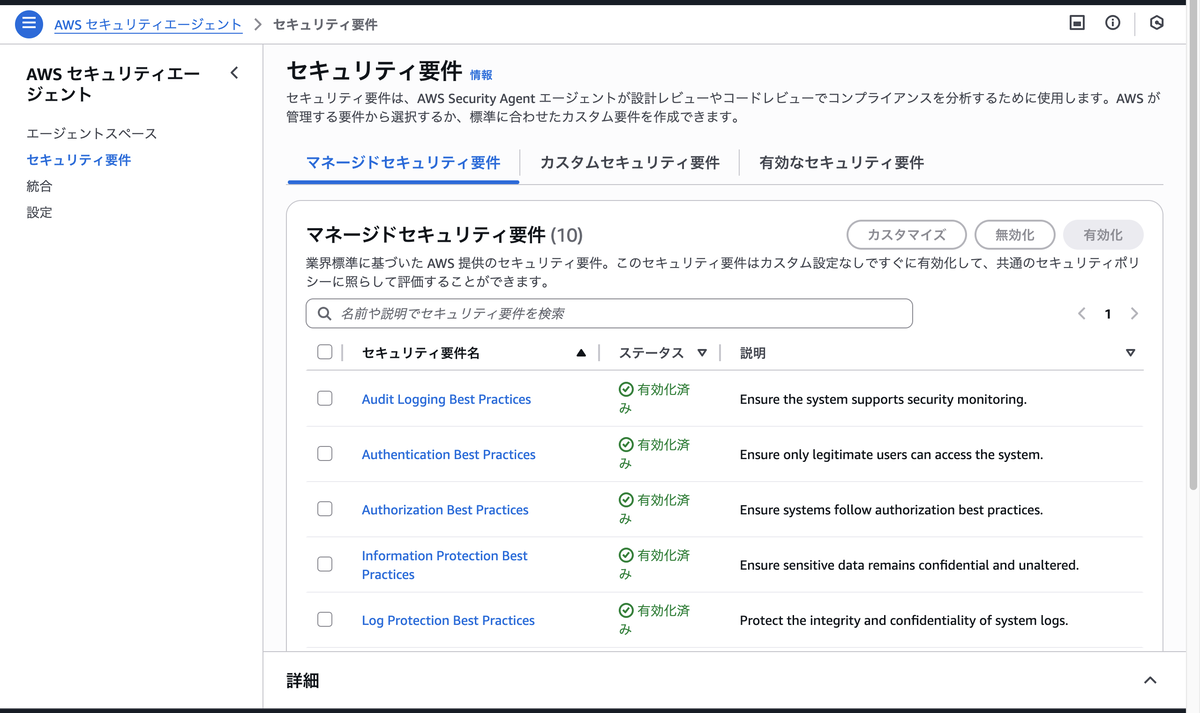Go to previous page arrow
The height and width of the screenshot is (713, 1200).
click(1081, 313)
